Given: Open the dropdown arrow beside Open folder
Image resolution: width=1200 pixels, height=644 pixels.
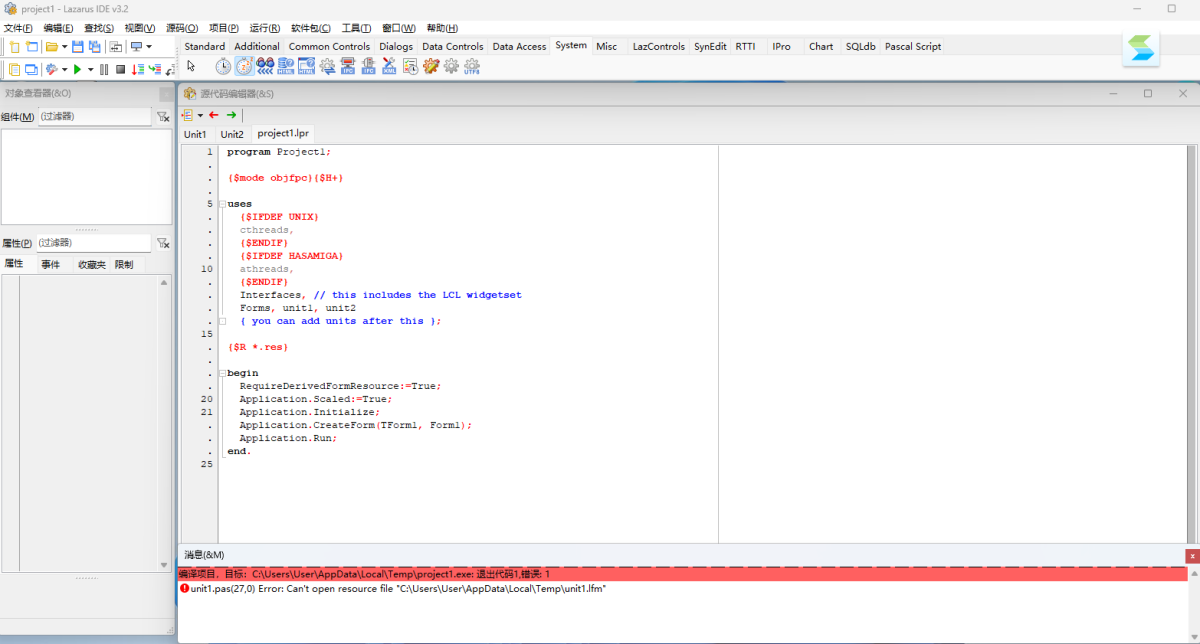Looking at the screenshot, I should click(64, 46).
